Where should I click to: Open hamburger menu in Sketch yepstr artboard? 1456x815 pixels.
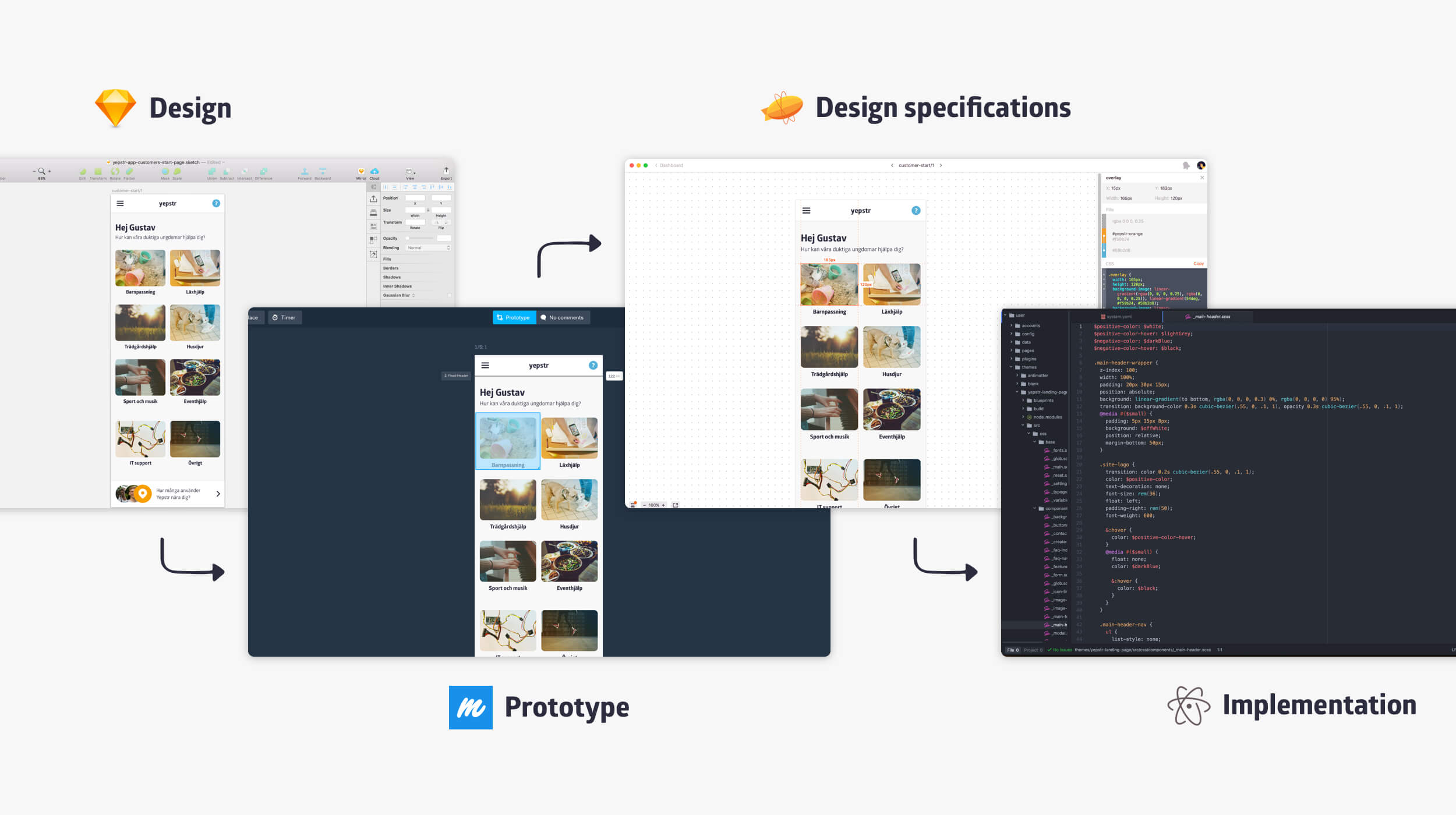tap(120, 203)
